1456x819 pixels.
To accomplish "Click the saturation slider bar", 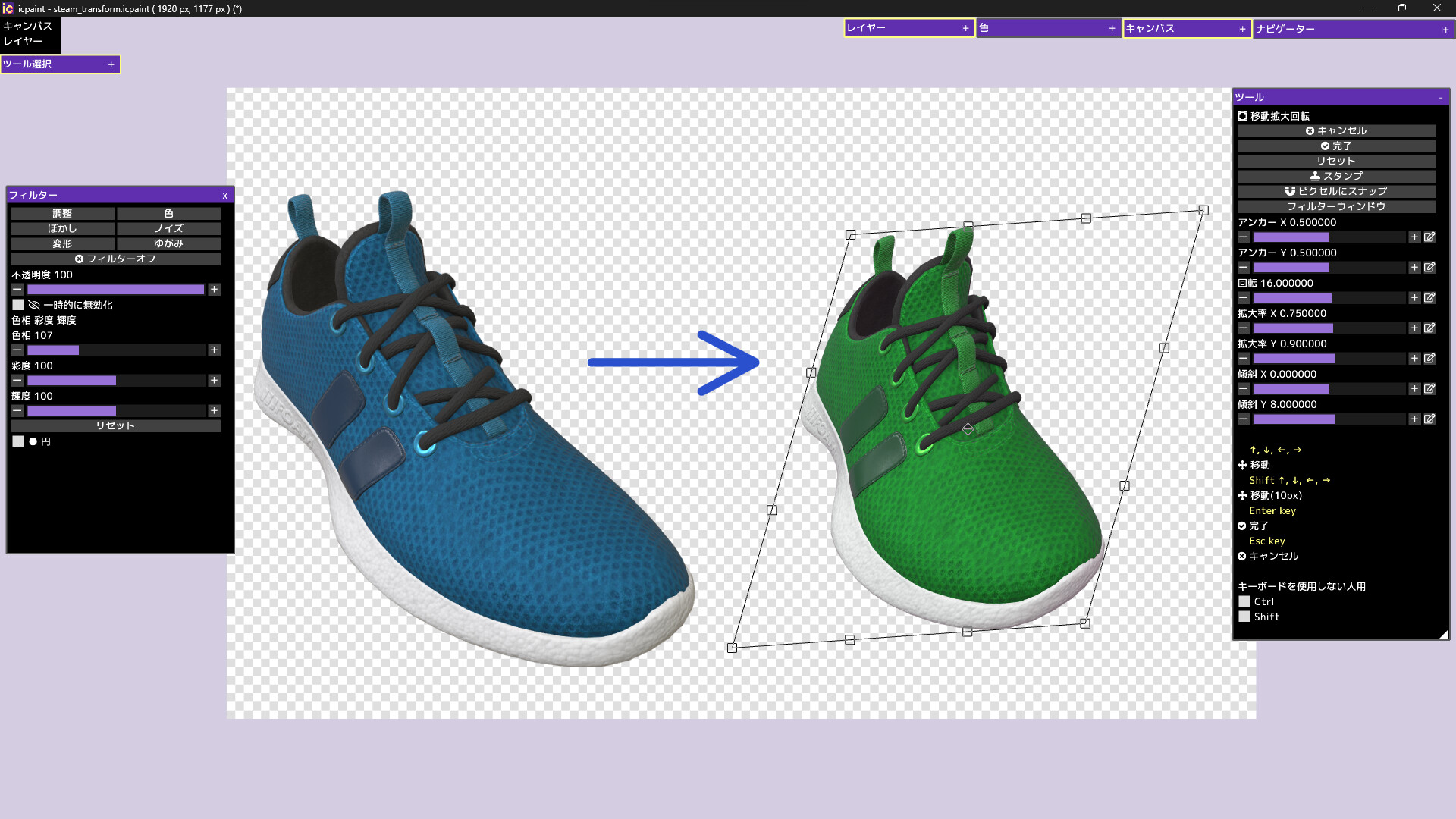I will (x=115, y=381).
